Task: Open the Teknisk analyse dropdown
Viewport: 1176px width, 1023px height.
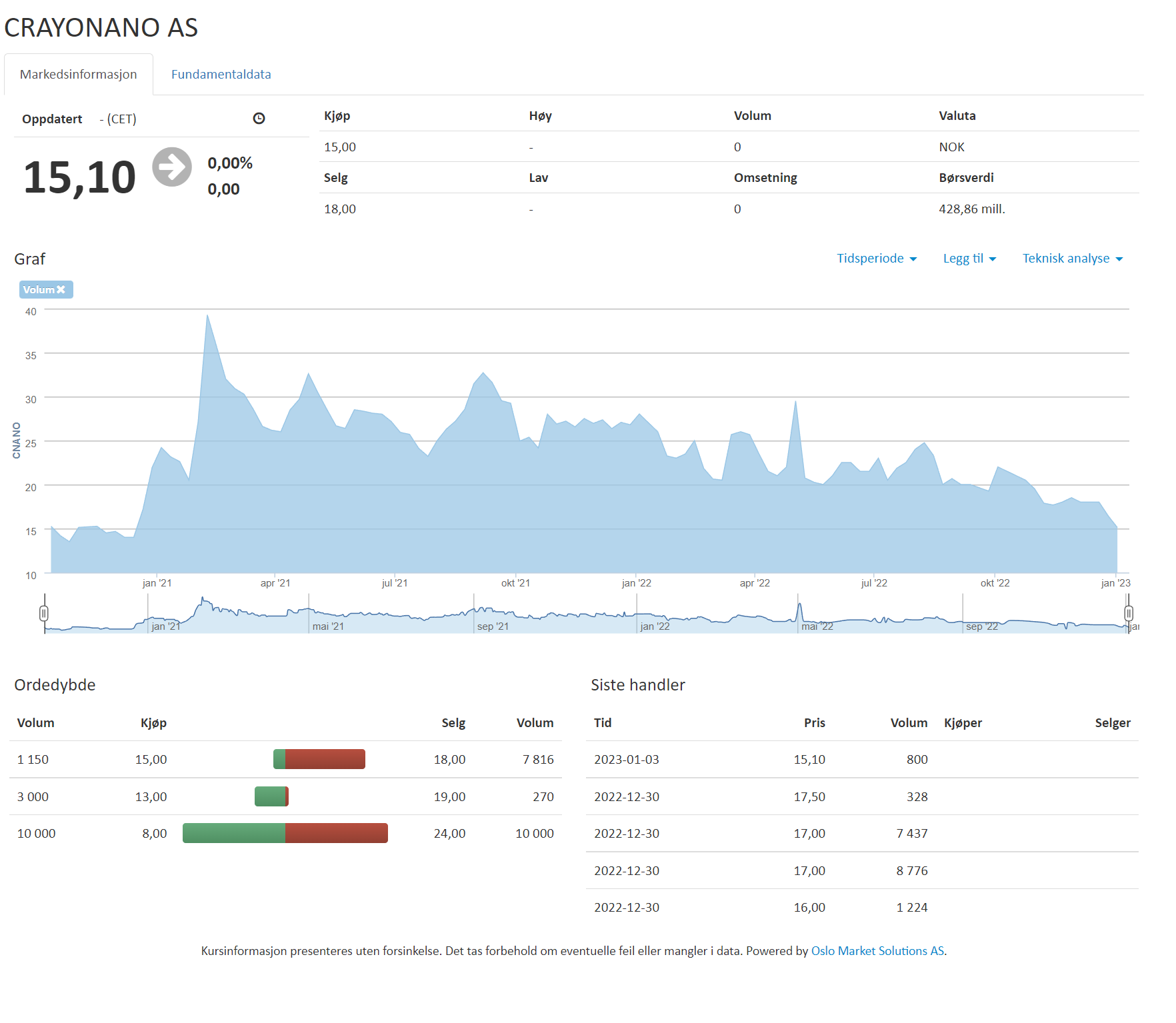Action: point(1073,259)
